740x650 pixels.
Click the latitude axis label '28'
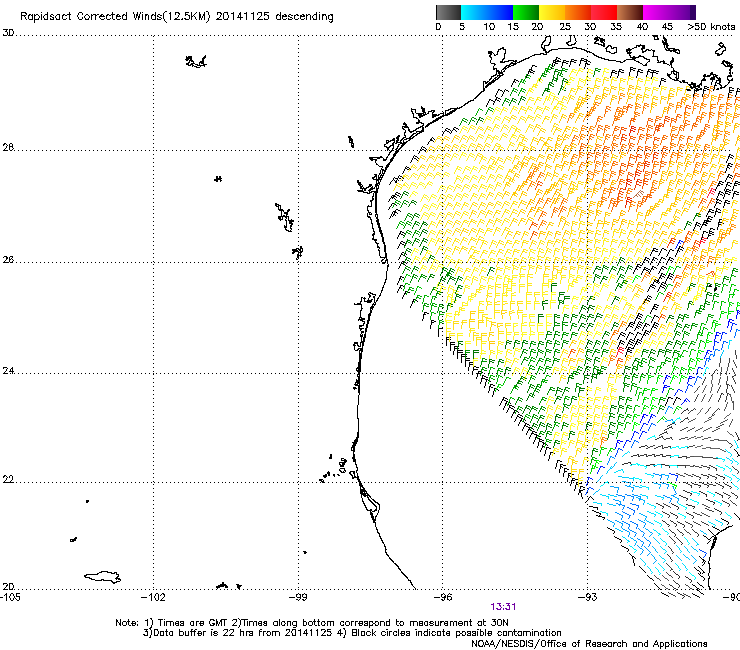pyautogui.click(x=8, y=147)
